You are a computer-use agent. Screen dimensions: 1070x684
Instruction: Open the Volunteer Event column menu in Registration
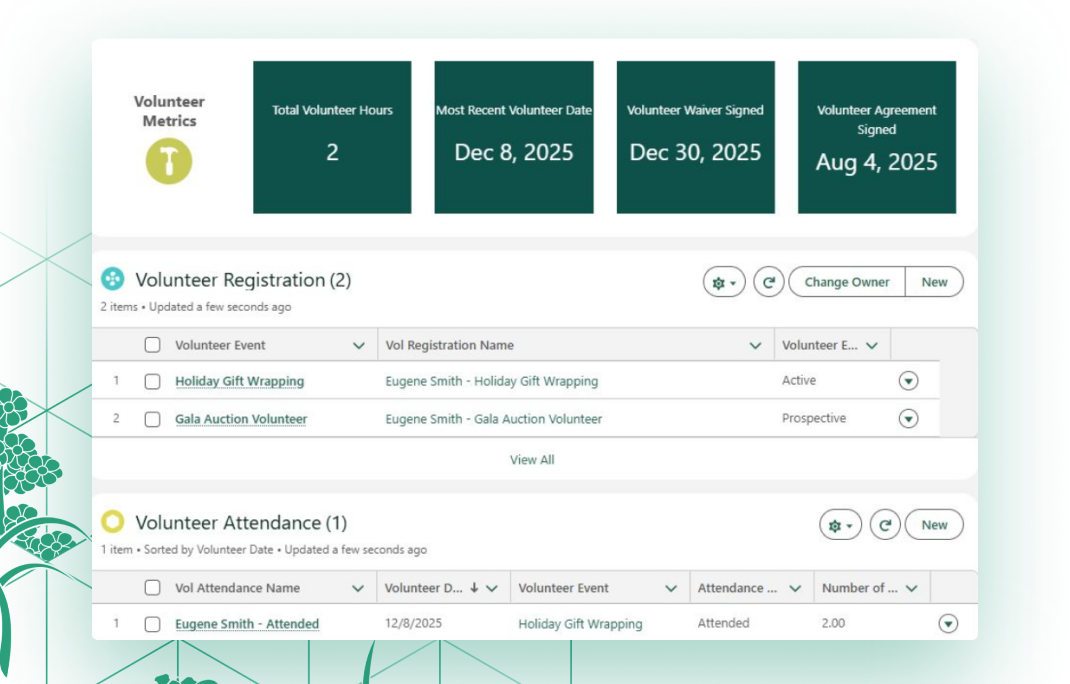click(x=358, y=345)
